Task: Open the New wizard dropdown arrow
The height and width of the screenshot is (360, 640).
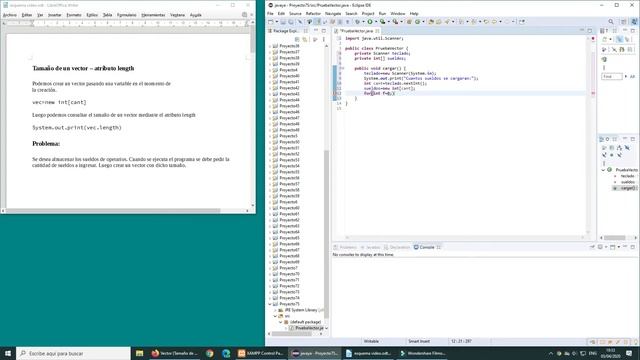Action: (277, 22)
